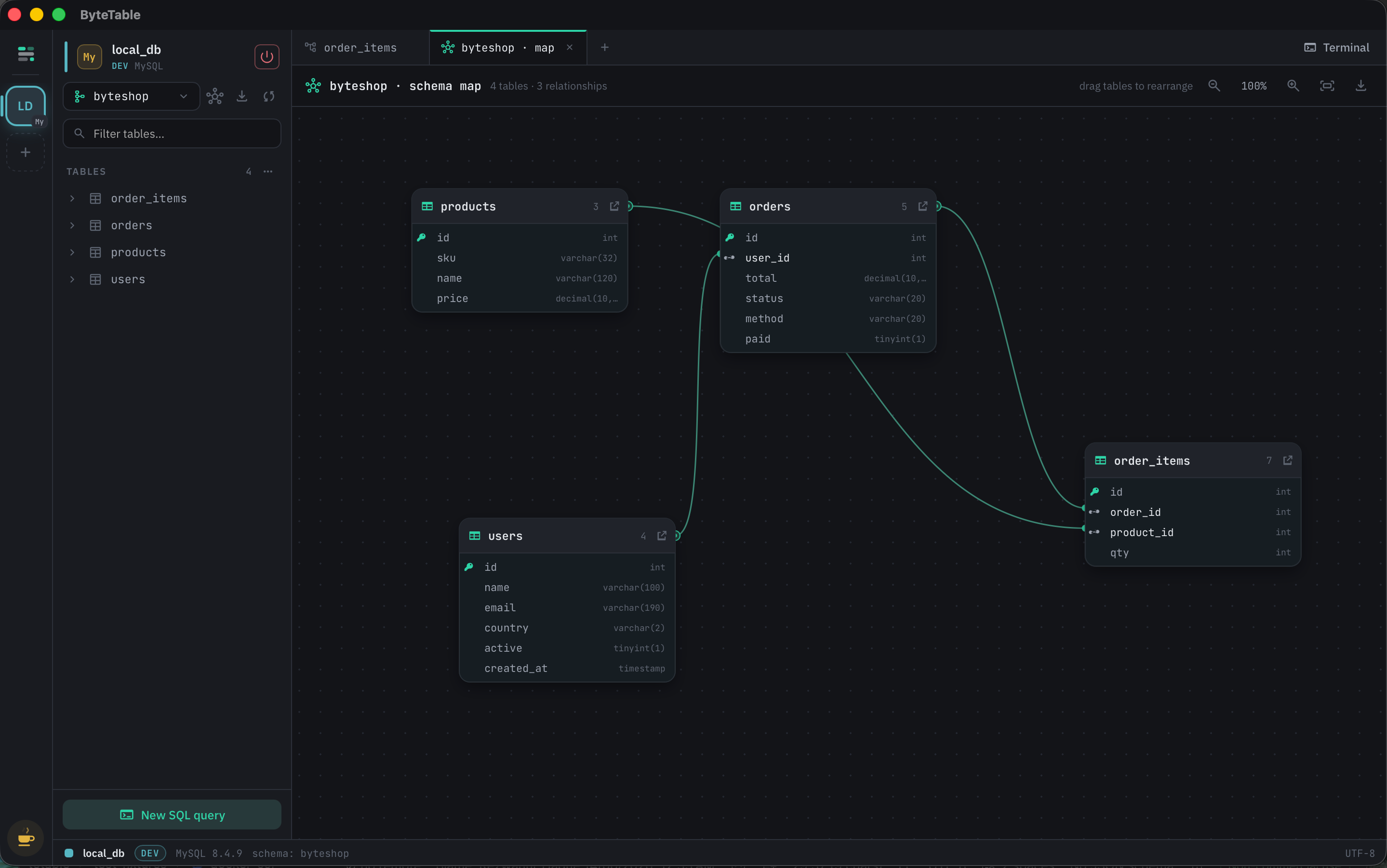The height and width of the screenshot is (868, 1387).
Task: Open the tables section more options menu
Action: point(267,171)
